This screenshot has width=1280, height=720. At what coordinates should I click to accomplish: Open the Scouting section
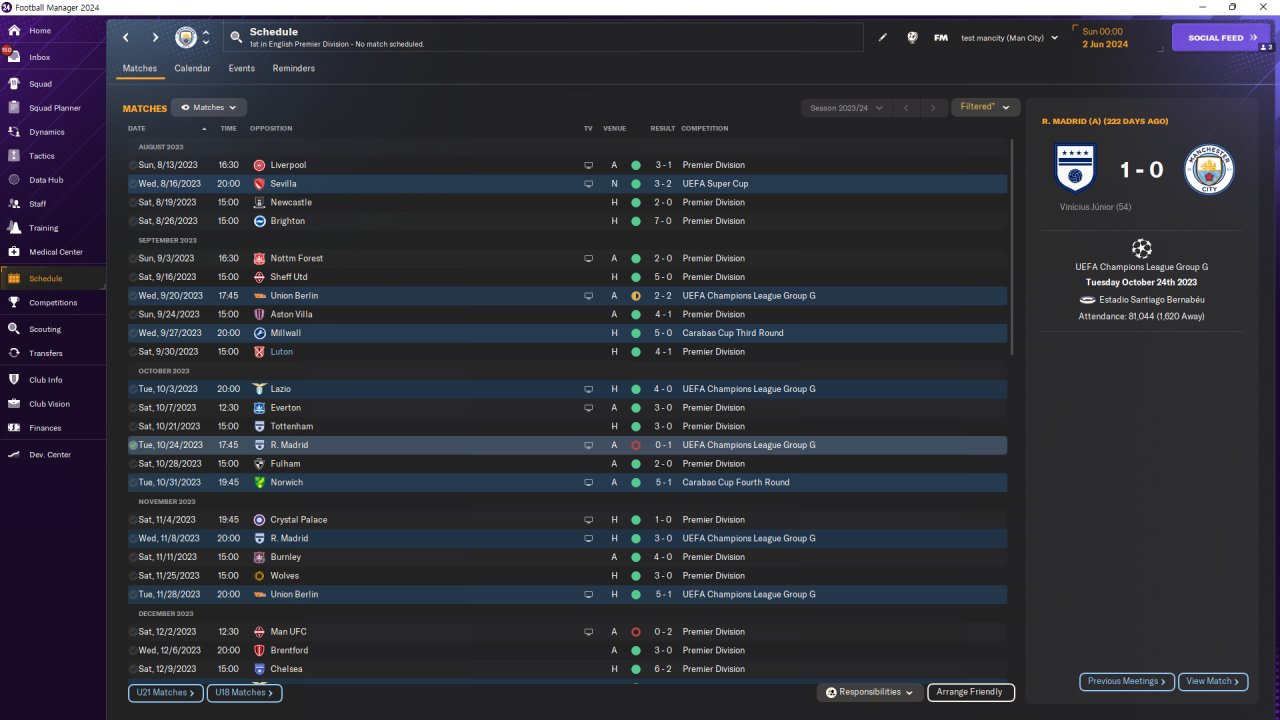tap(45, 329)
